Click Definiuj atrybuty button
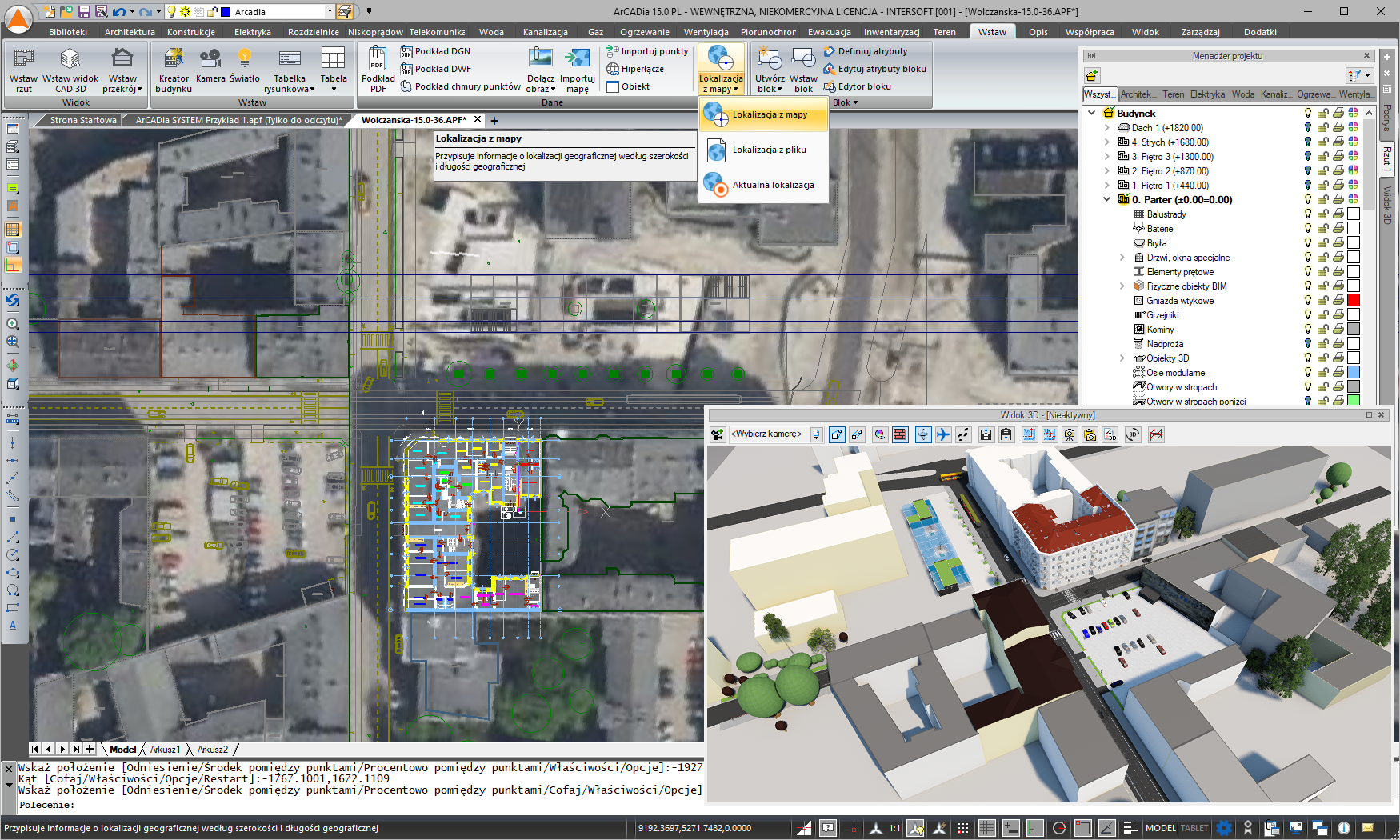1400x840 pixels. [x=872, y=51]
